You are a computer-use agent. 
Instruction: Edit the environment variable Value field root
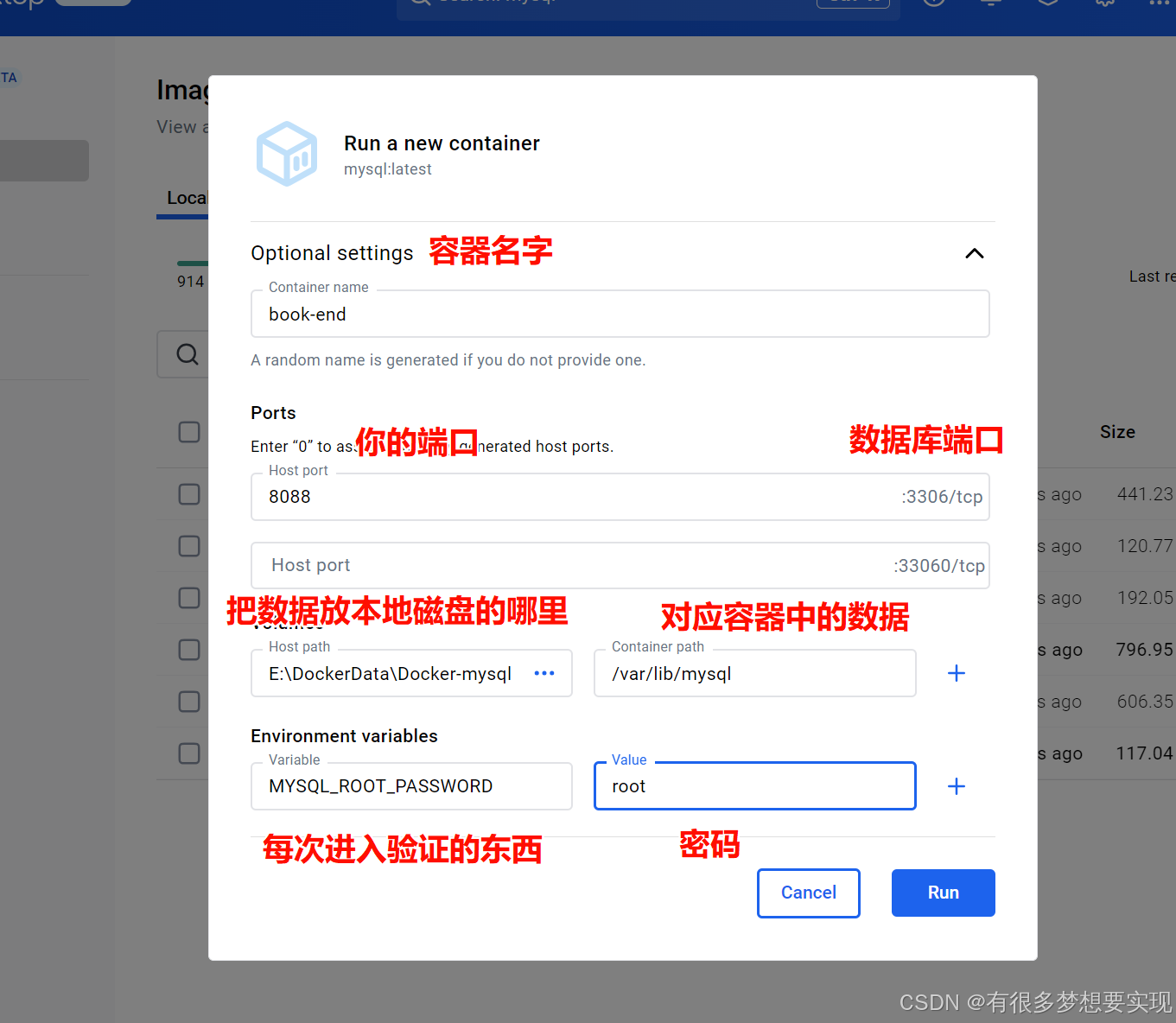click(754, 786)
